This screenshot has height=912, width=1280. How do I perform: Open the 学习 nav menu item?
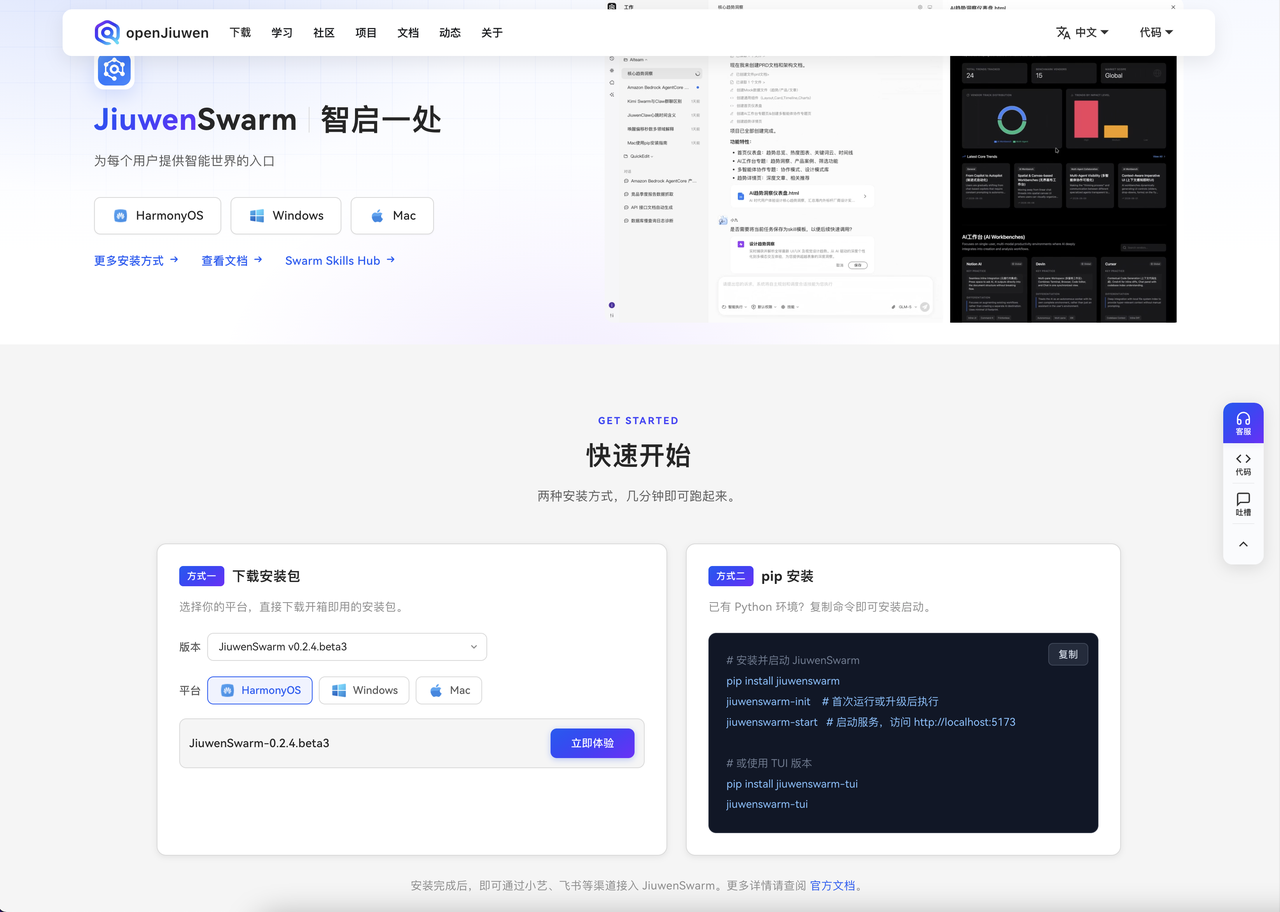tap(282, 33)
